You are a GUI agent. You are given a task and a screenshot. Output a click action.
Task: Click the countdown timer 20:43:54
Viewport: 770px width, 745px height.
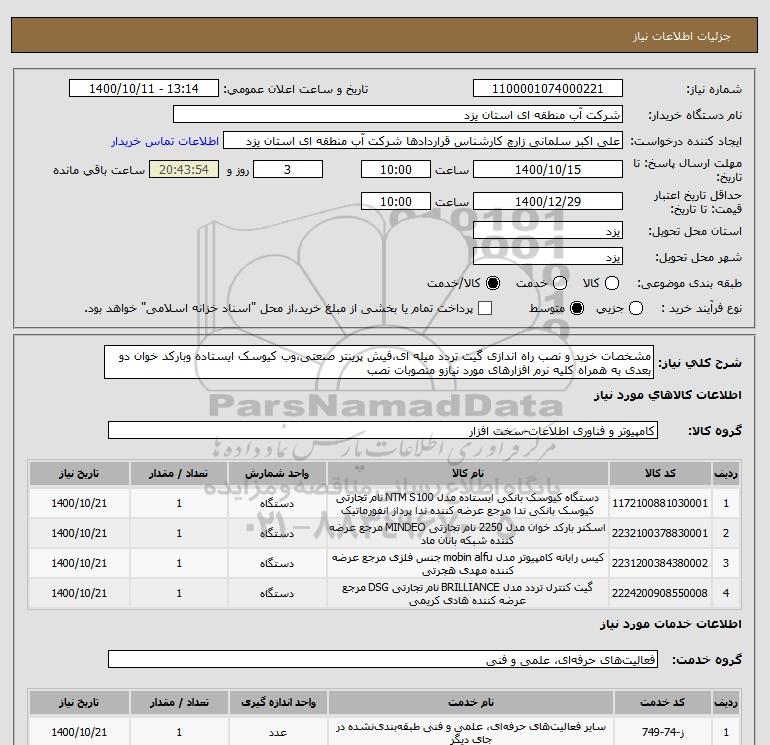tap(184, 169)
